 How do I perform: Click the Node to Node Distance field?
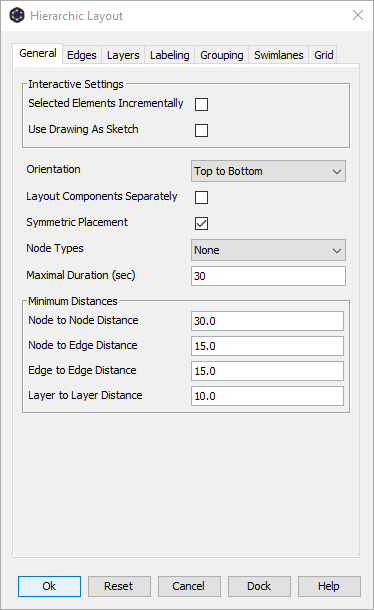pos(267,321)
